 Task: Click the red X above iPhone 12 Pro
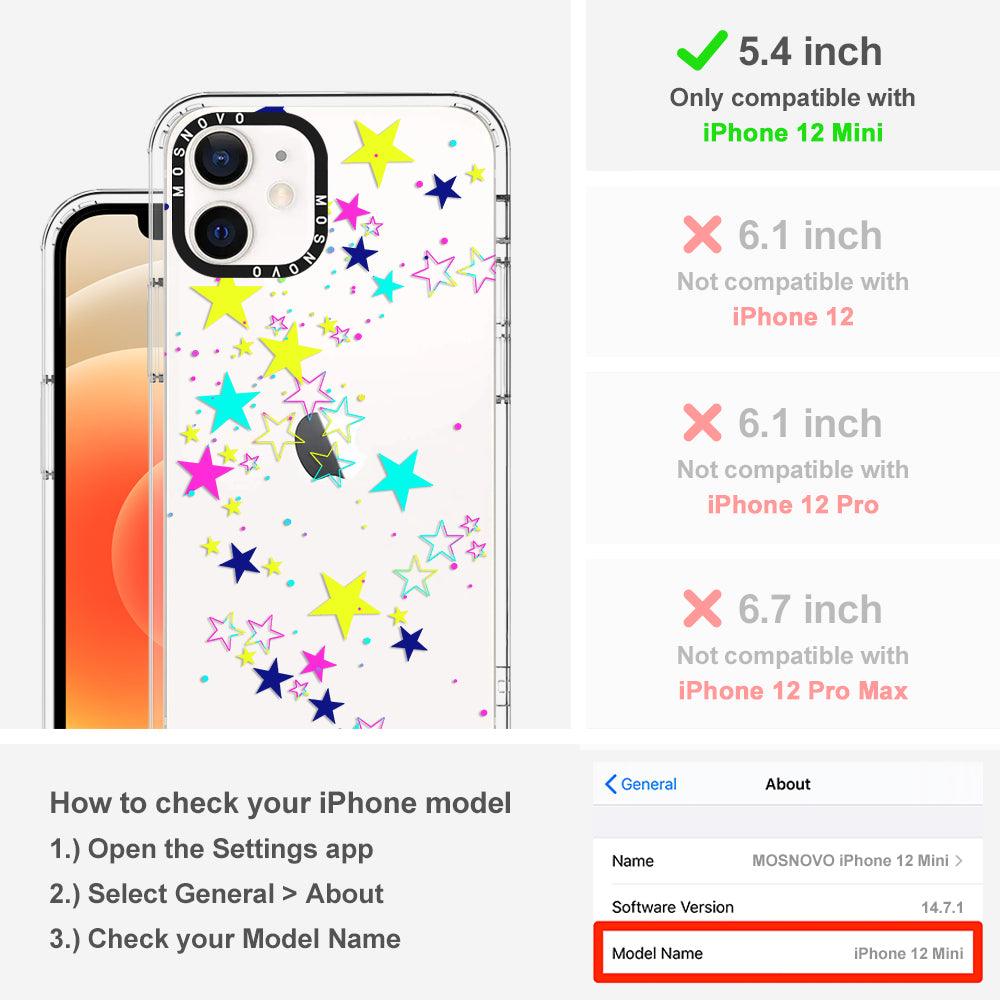(702, 422)
